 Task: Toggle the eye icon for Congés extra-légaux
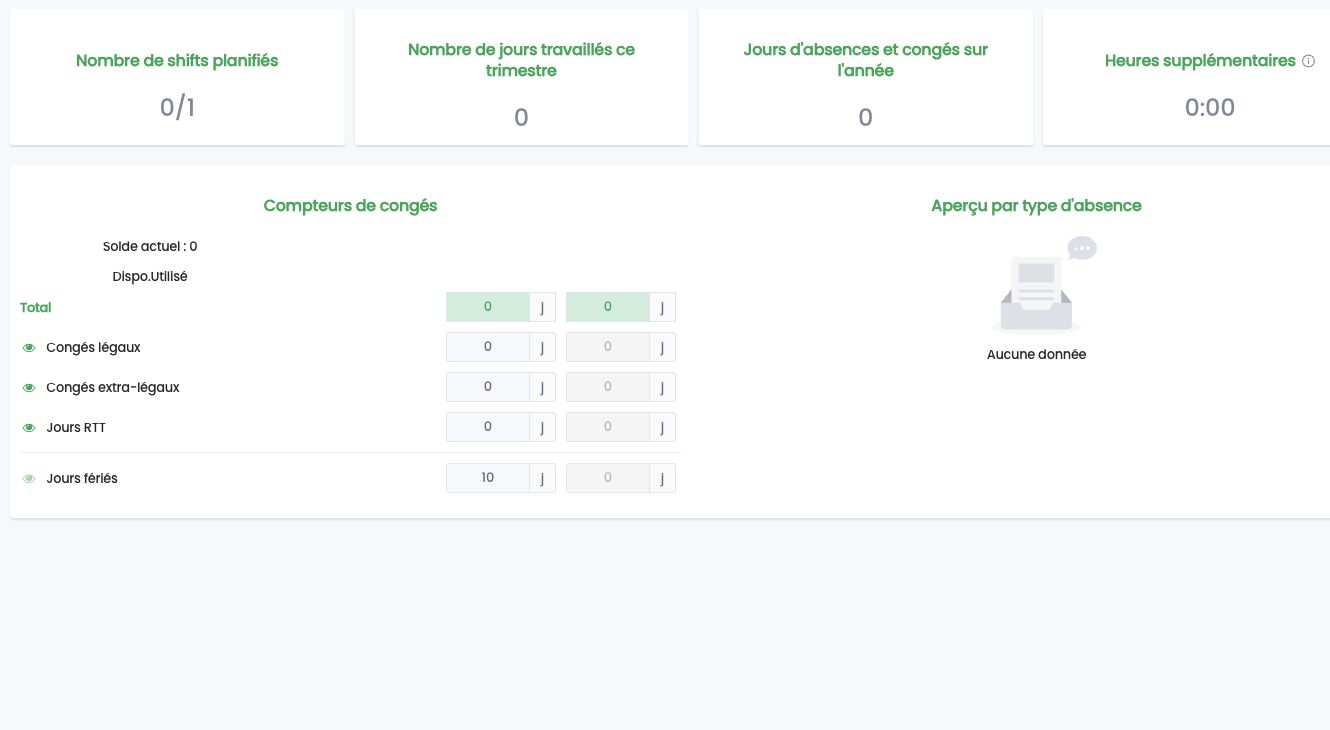coord(29,388)
